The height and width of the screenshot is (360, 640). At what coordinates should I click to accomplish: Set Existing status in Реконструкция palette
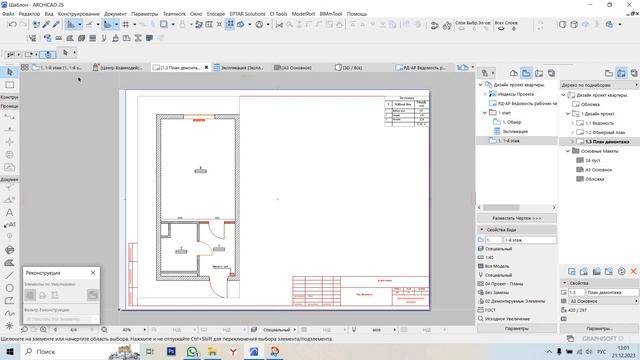point(30,295)
